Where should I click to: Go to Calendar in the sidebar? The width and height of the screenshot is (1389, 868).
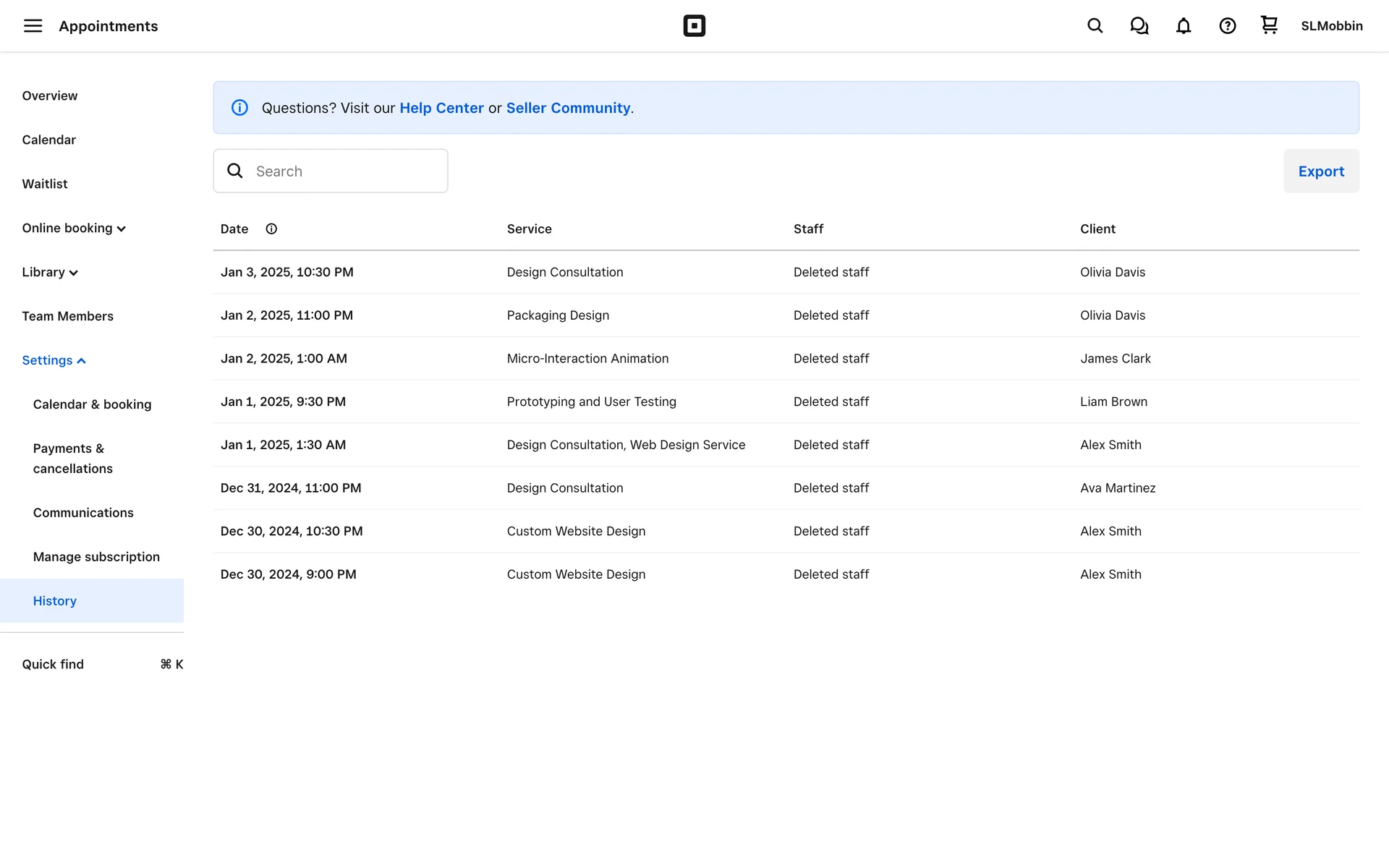[x=48, y=140]
